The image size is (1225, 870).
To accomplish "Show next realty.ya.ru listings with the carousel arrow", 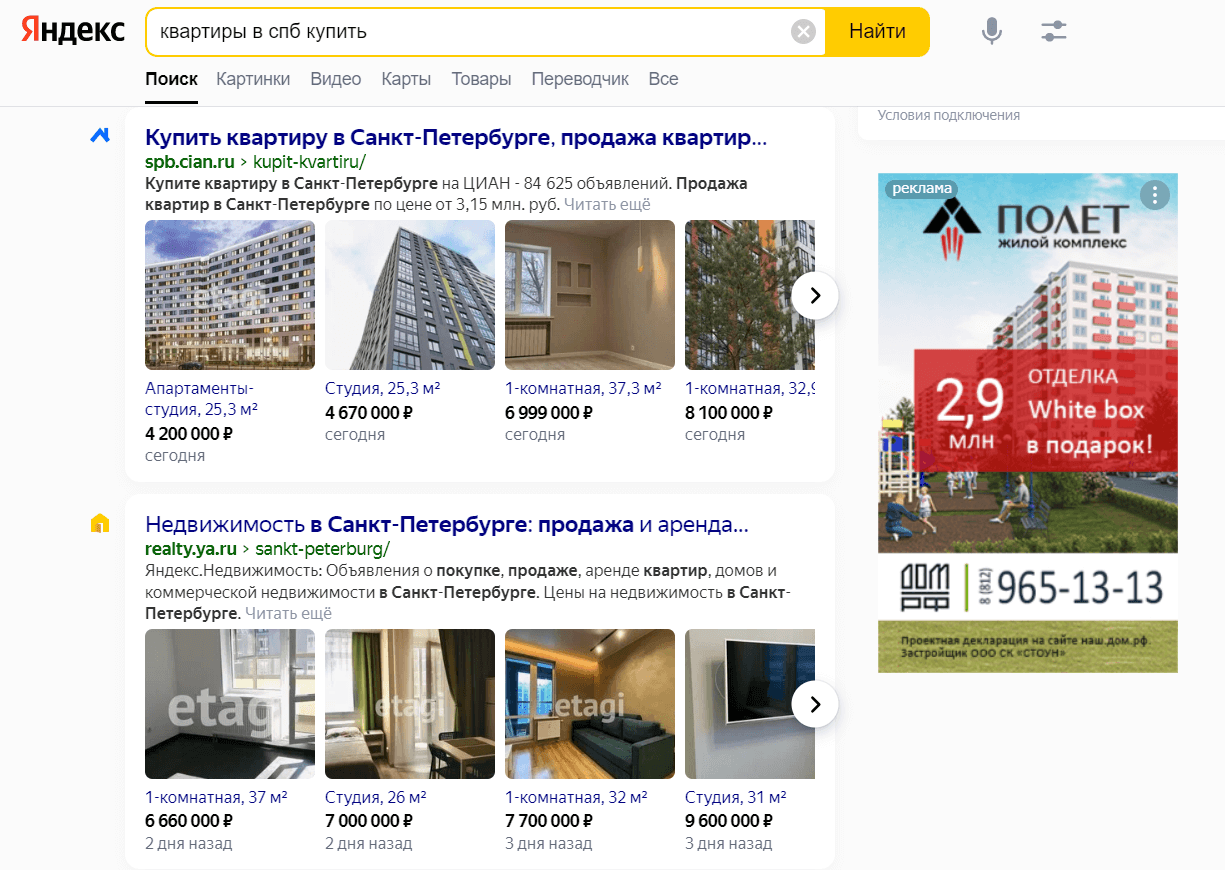I will pyautogui.click(x=814, y=704).
